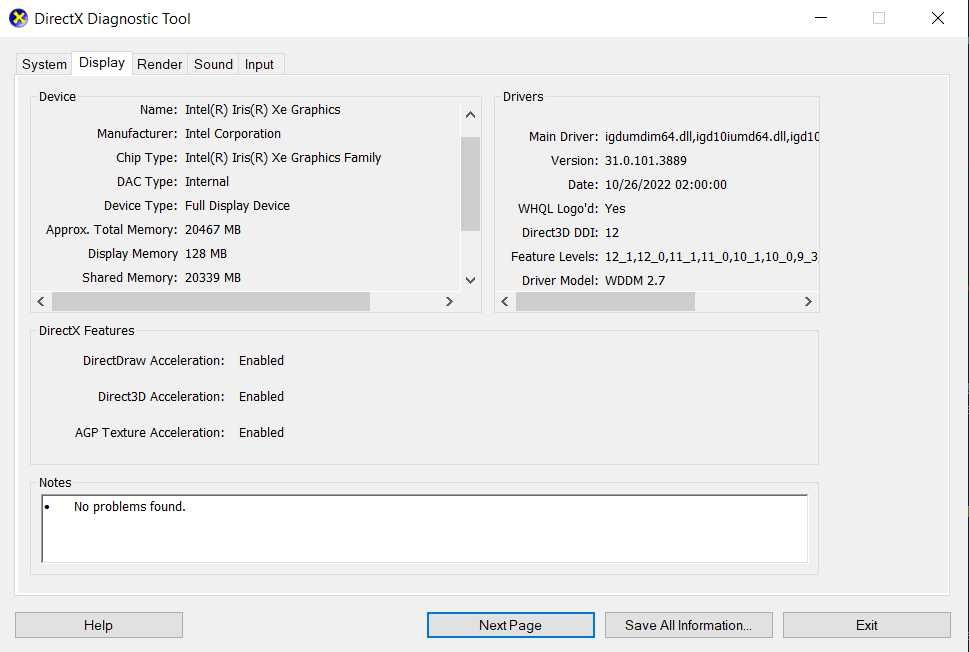
Task: Click manufacturer value 'Intel Corporation'
Action: 233,133
